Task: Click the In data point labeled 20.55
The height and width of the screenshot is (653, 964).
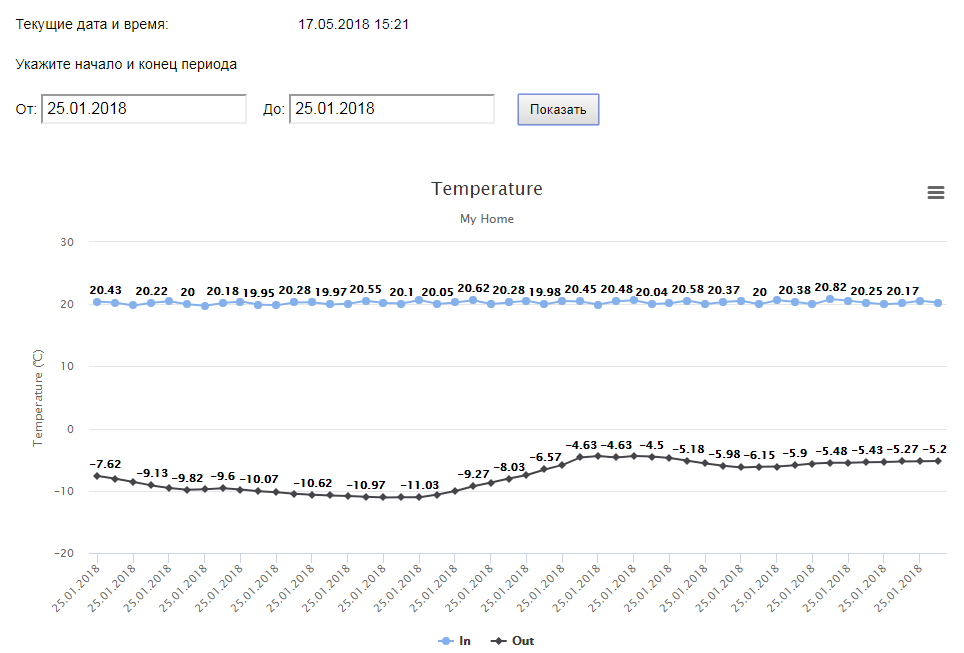Action: [366, 301]
